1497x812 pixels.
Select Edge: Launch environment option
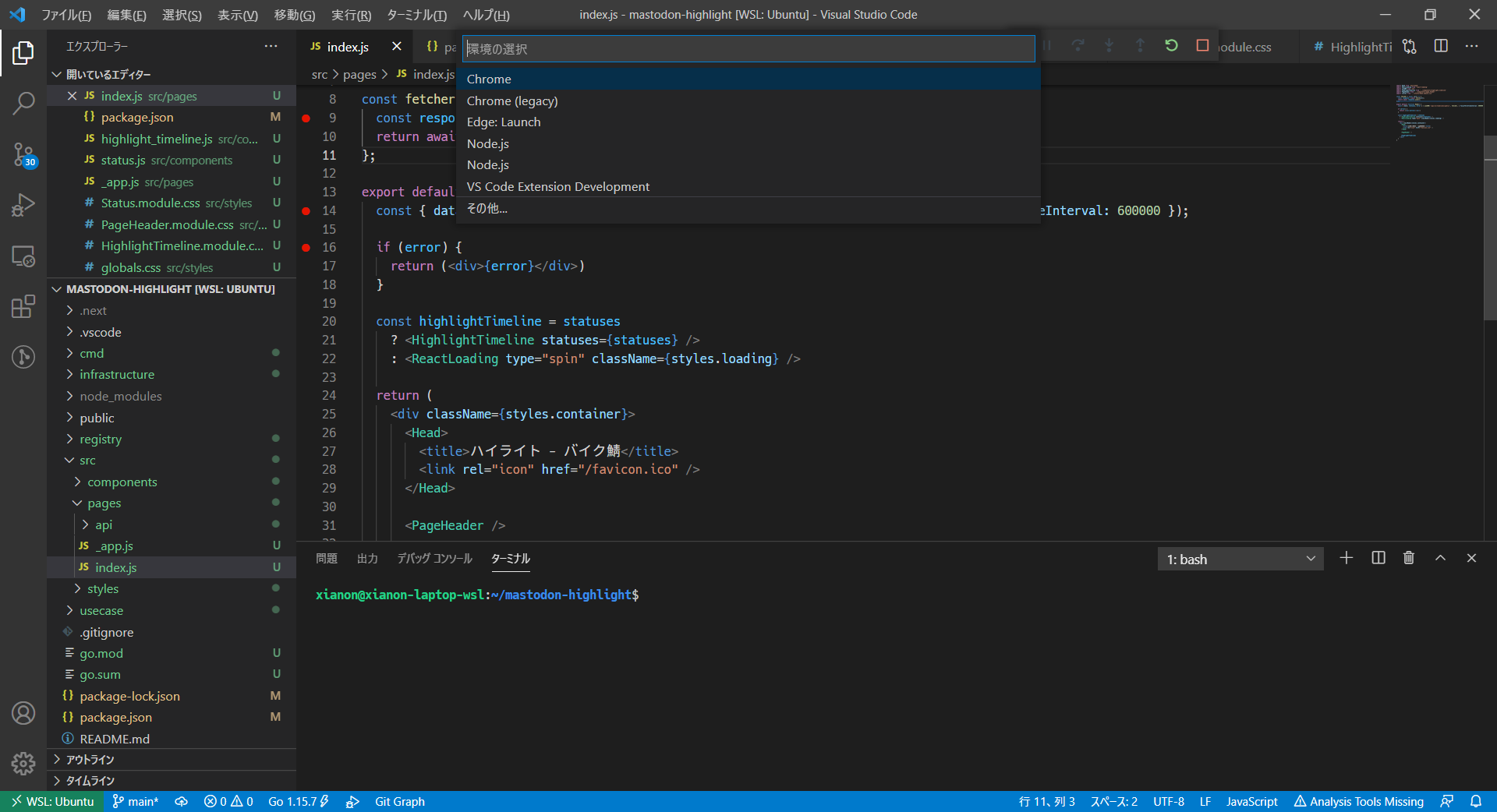click(x=748, y=122)
